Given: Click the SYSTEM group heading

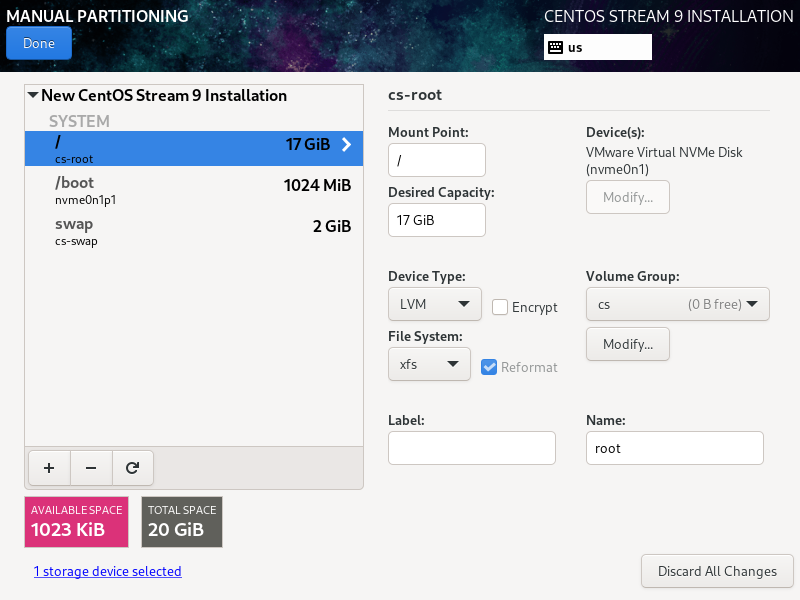Looking at the screenshot, I should [x=79, y=121].
